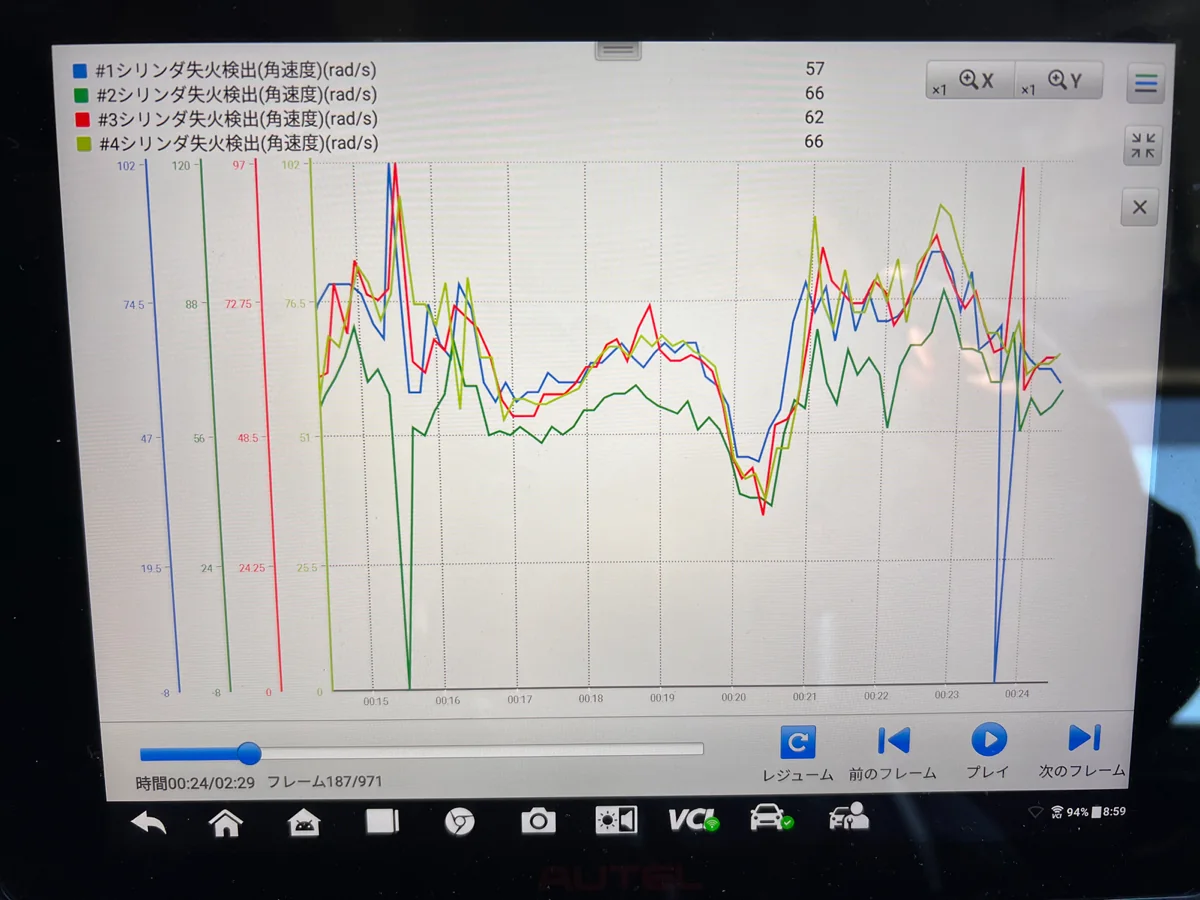Click the value 57 for cylinder 1
Viewport: 1200px width, 900px height.
pos(814,69)
